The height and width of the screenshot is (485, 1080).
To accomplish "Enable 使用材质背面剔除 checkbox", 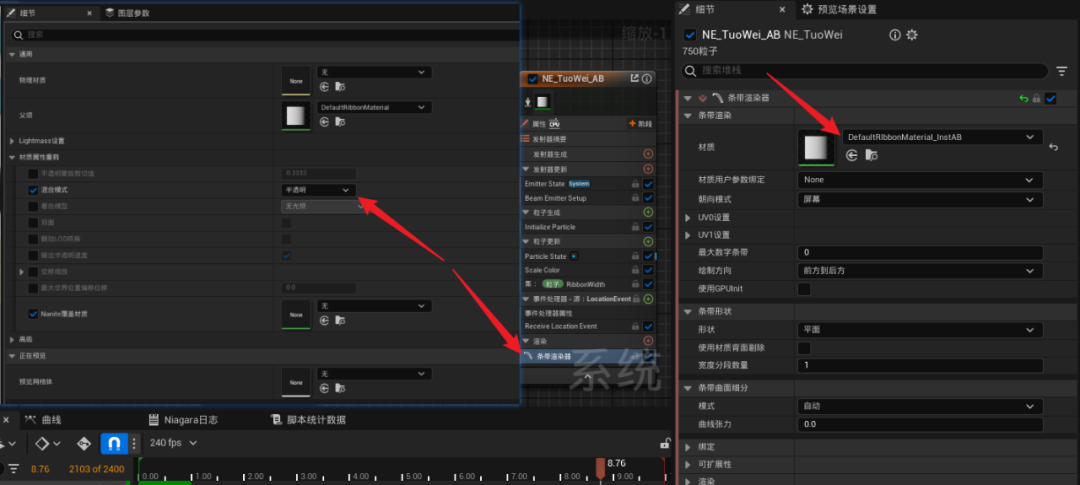I will coord(804,348).
